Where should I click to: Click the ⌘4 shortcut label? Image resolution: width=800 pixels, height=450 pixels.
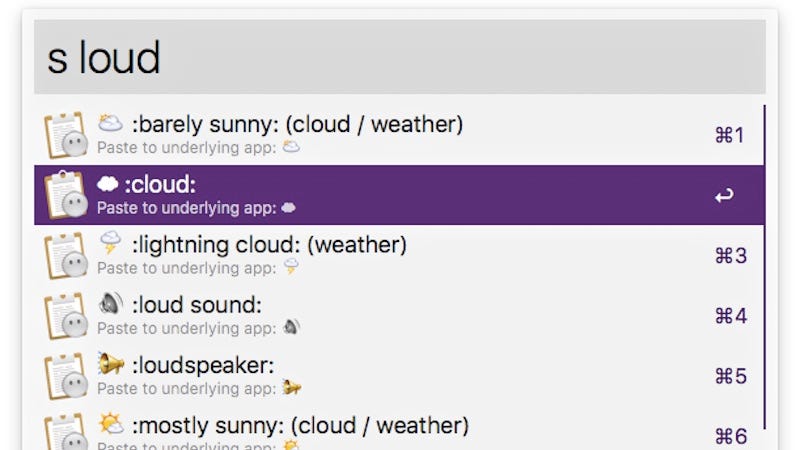pos(731,316)
